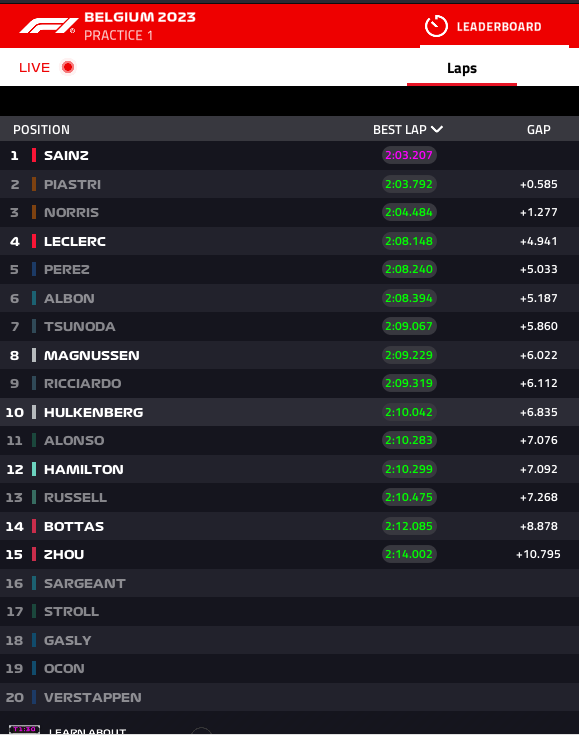Image resolution: width=579 pixels, height=735 pixels.
Task: Sort by the GAP column header
Action: [x=539, y=129]
